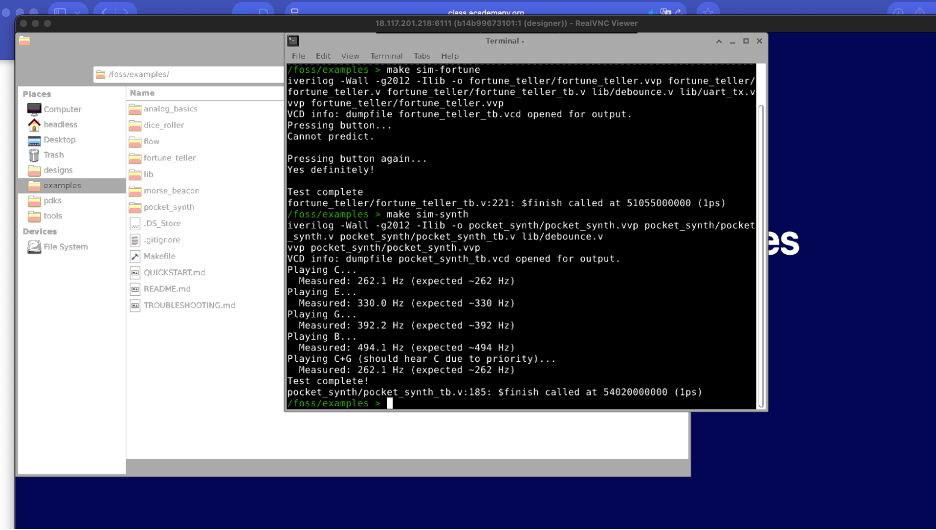
Task: Open File System under Devices
Action: 65,247
